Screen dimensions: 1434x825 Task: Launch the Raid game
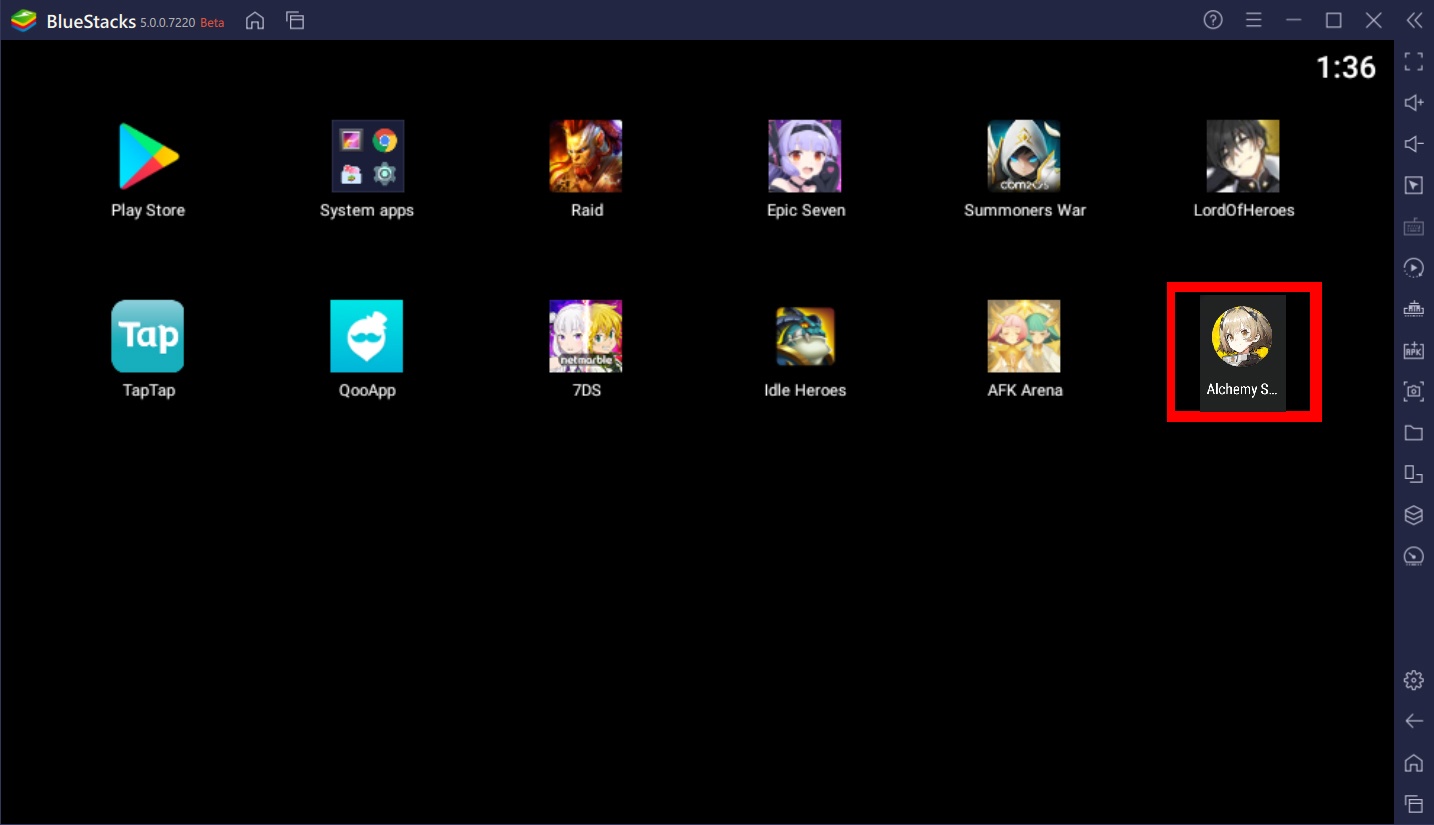(586, 157)
